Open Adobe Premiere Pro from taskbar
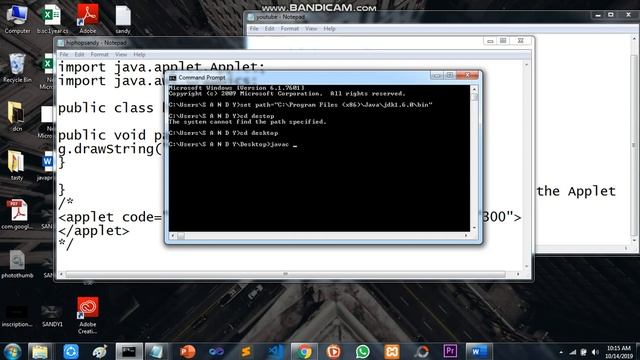 (x=450, y=351)
